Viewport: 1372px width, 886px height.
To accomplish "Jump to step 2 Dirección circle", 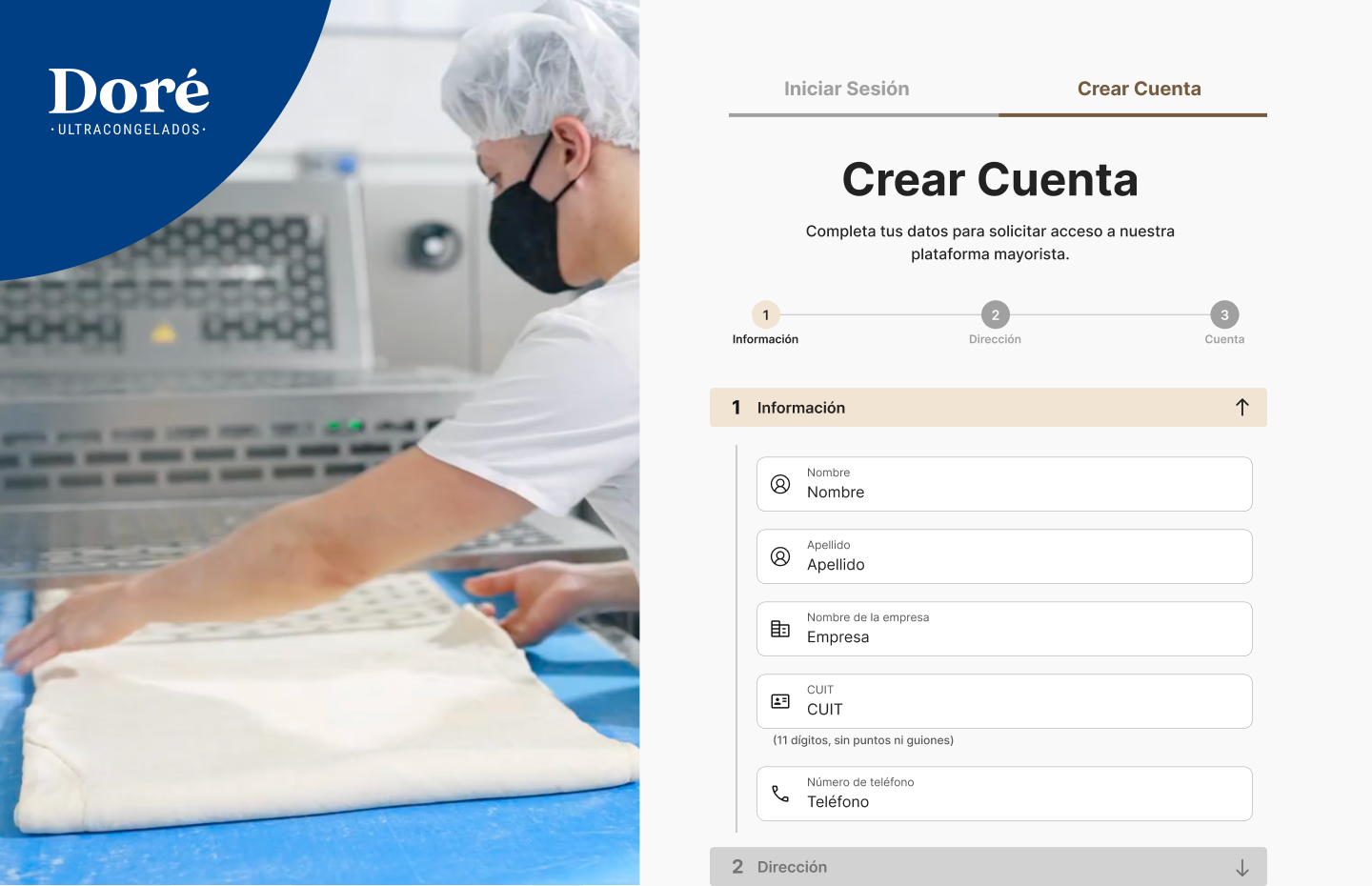I will point(995,315).
